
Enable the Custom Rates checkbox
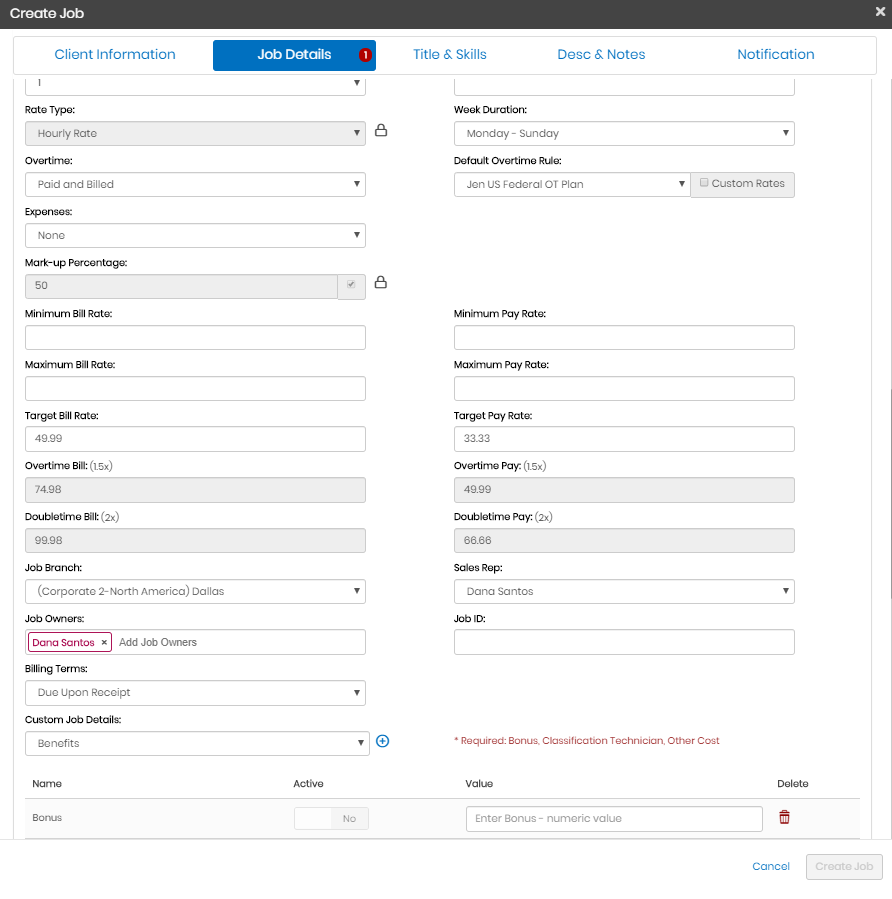coord(704,183)
